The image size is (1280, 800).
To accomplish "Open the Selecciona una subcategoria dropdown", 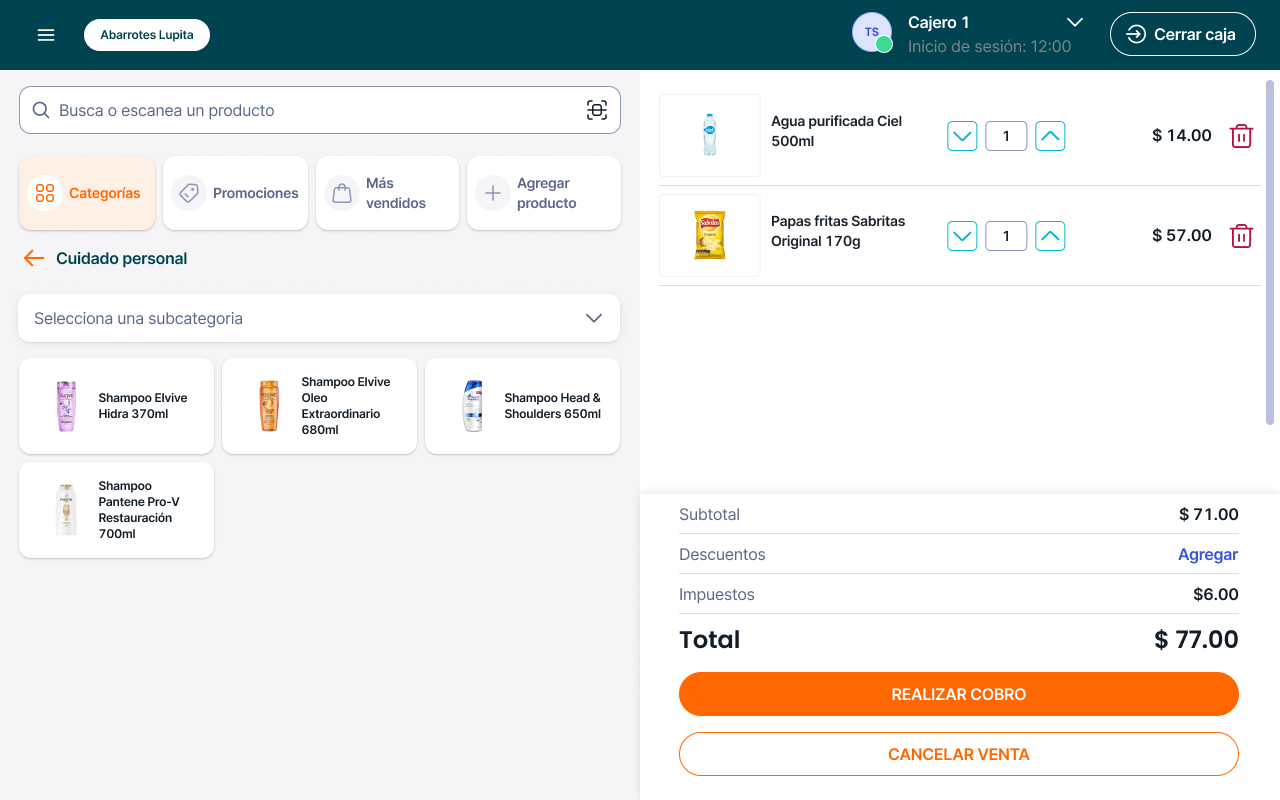I will pyautogui.click(x=319, y=318).
